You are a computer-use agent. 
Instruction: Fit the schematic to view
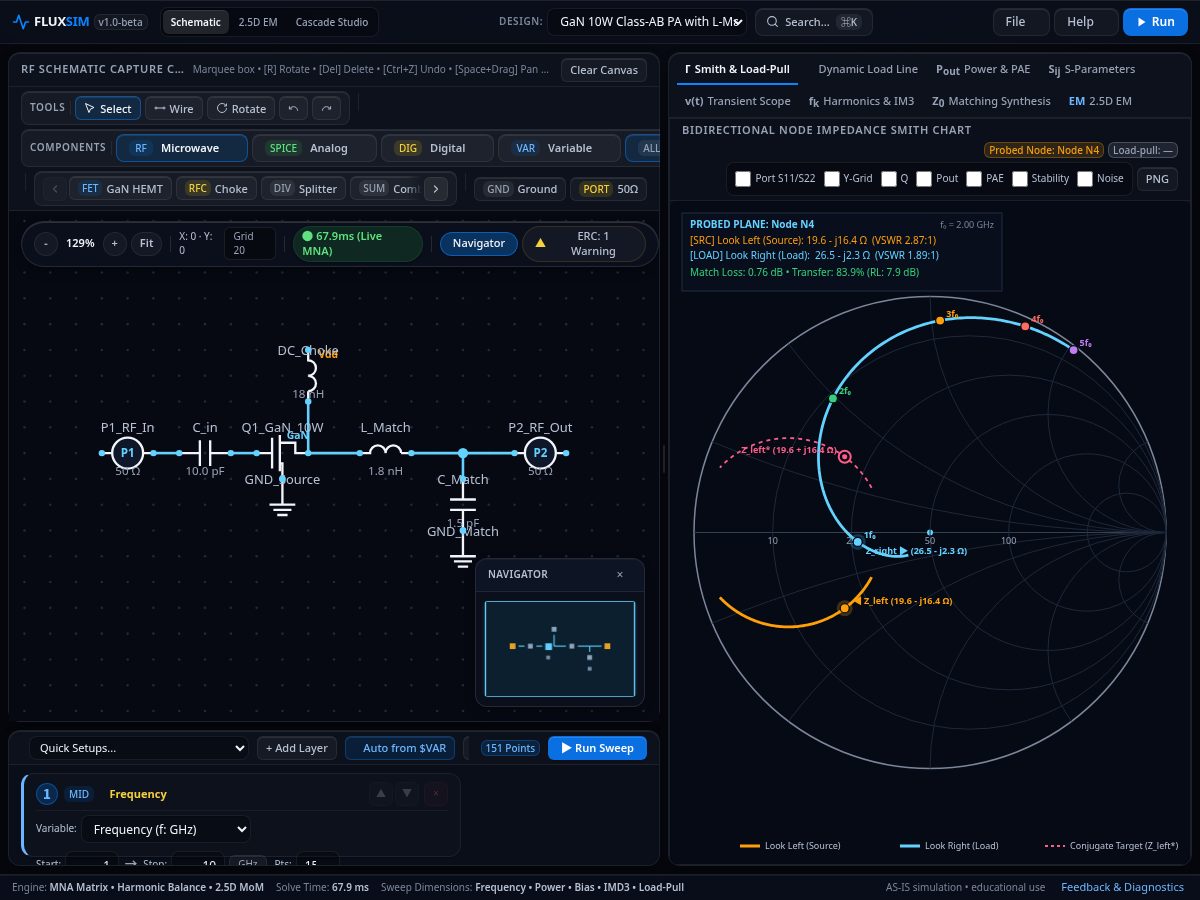coord(146,243)
